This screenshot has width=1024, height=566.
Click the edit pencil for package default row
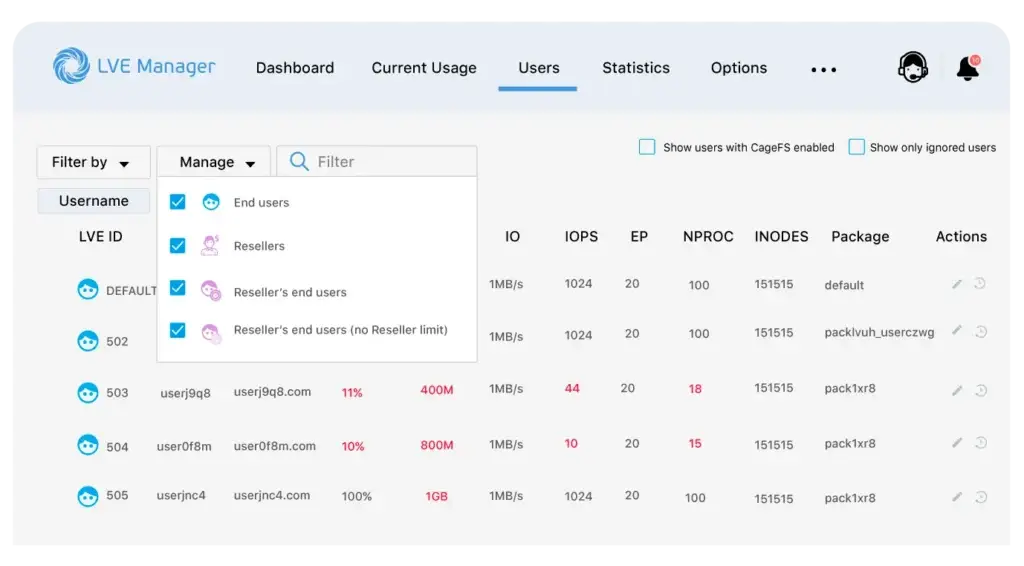click(x=957, y=284)
